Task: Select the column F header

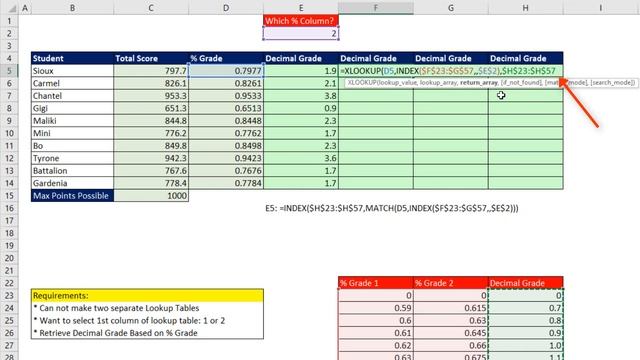Action: tap(376, 7)
